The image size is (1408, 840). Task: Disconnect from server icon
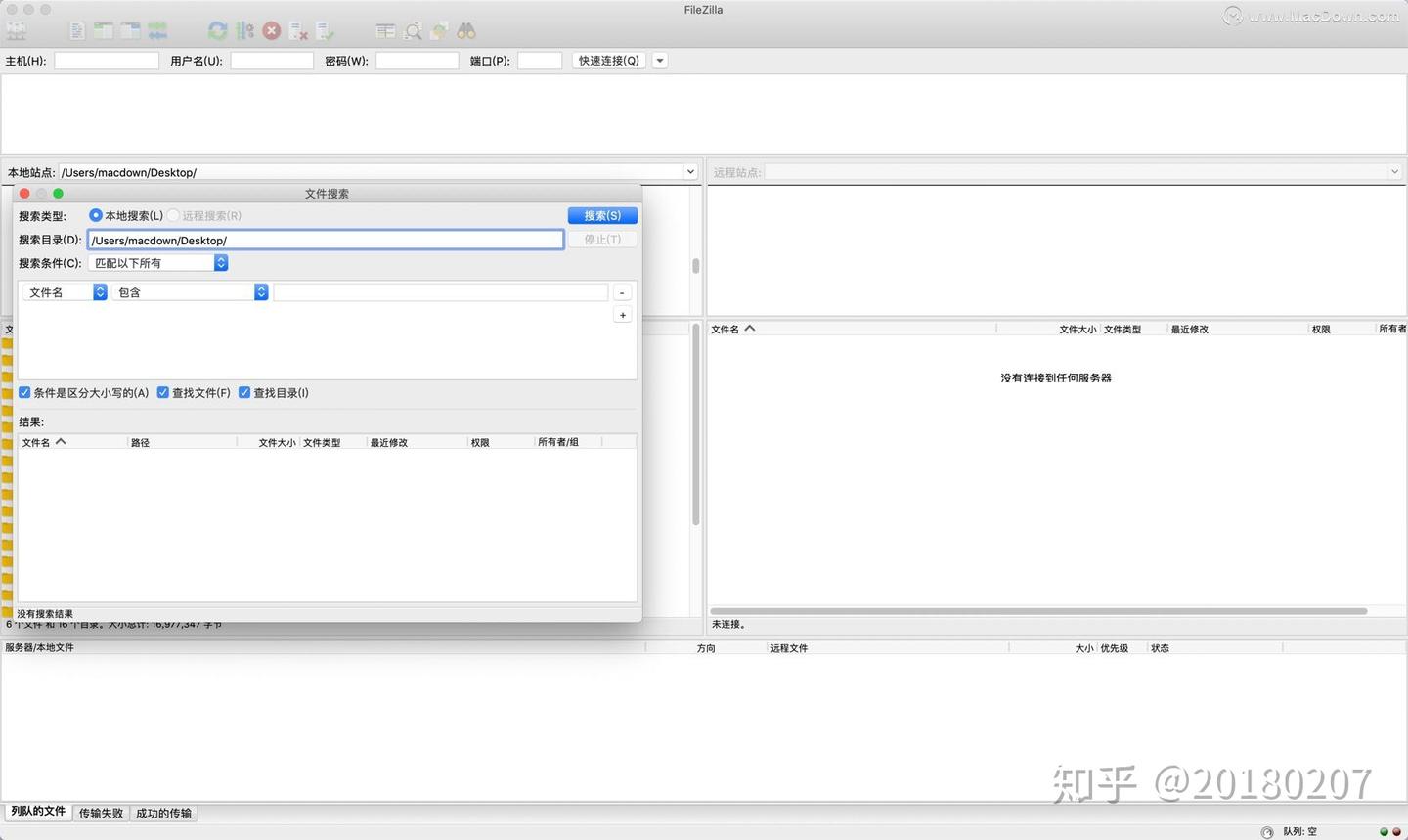[299, 30]
